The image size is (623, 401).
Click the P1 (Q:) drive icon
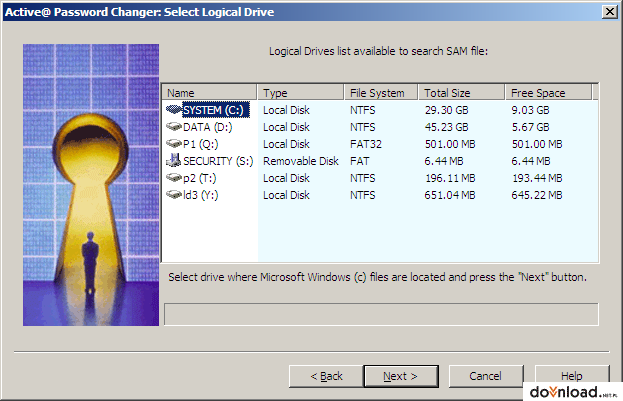174,143
